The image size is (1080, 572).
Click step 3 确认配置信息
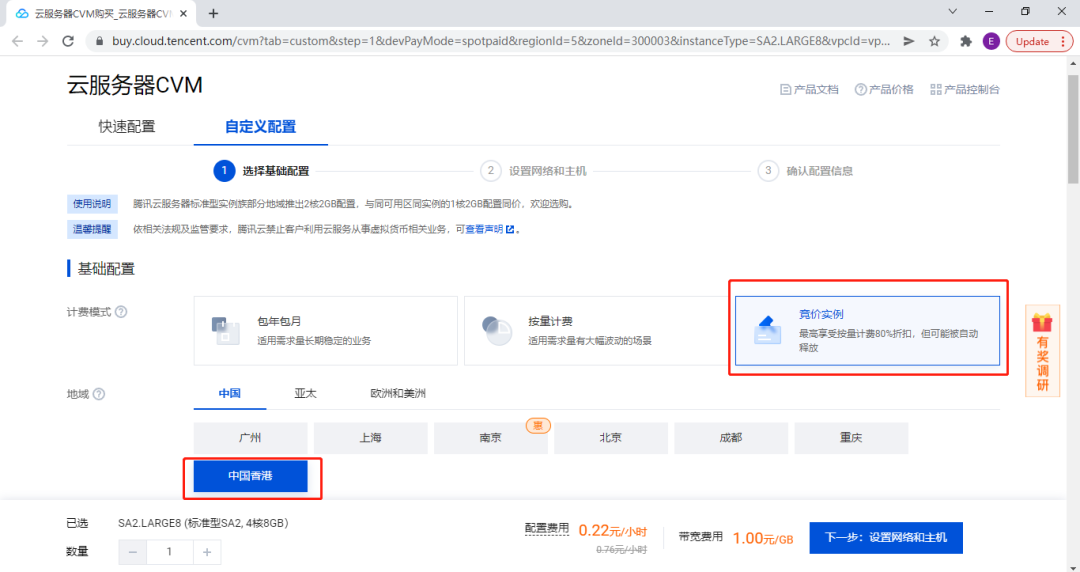pyautogui.click(x=805, y=171)
